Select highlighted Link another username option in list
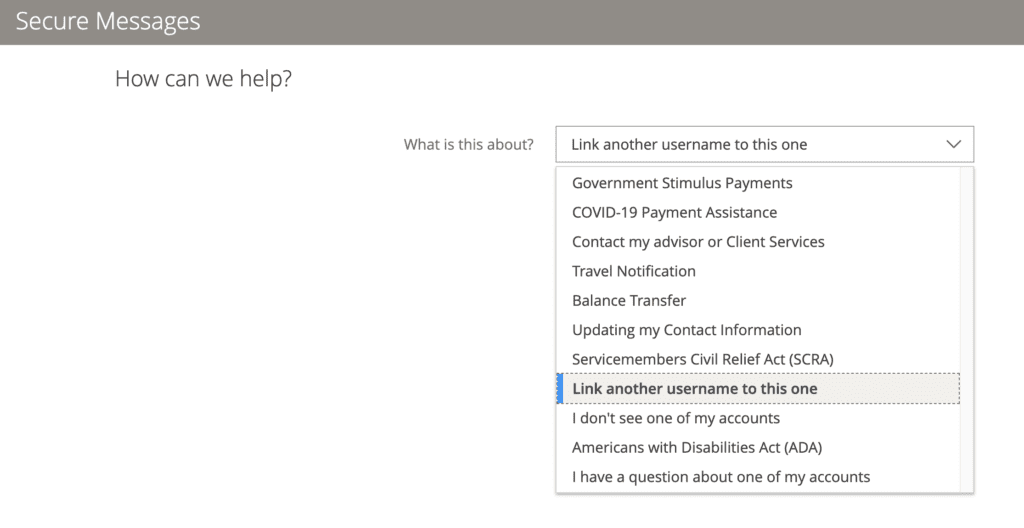Viewport: 1024px width, 528px height. tap(694, 389)
